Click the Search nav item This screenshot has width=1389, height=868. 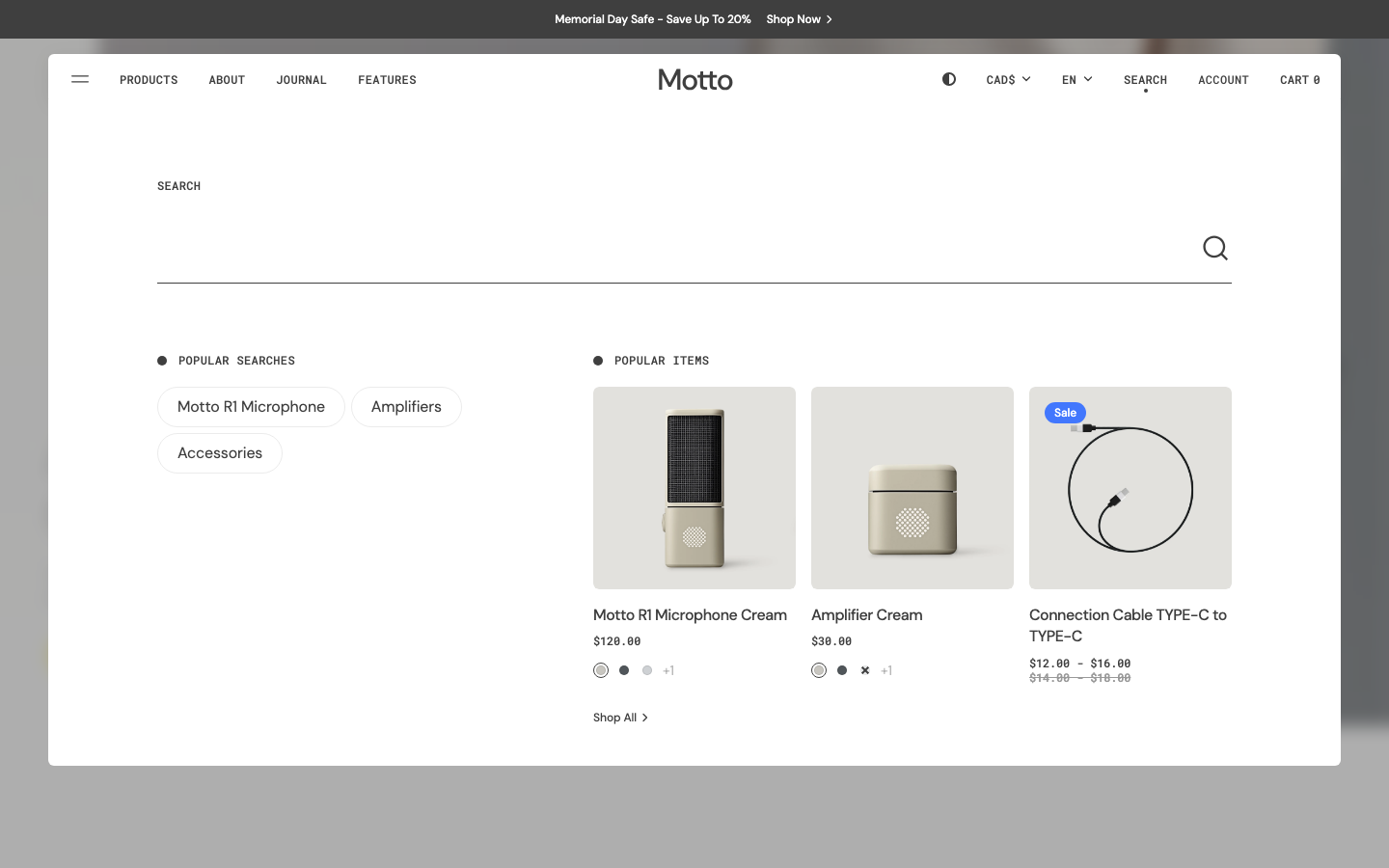(1145, 80)
